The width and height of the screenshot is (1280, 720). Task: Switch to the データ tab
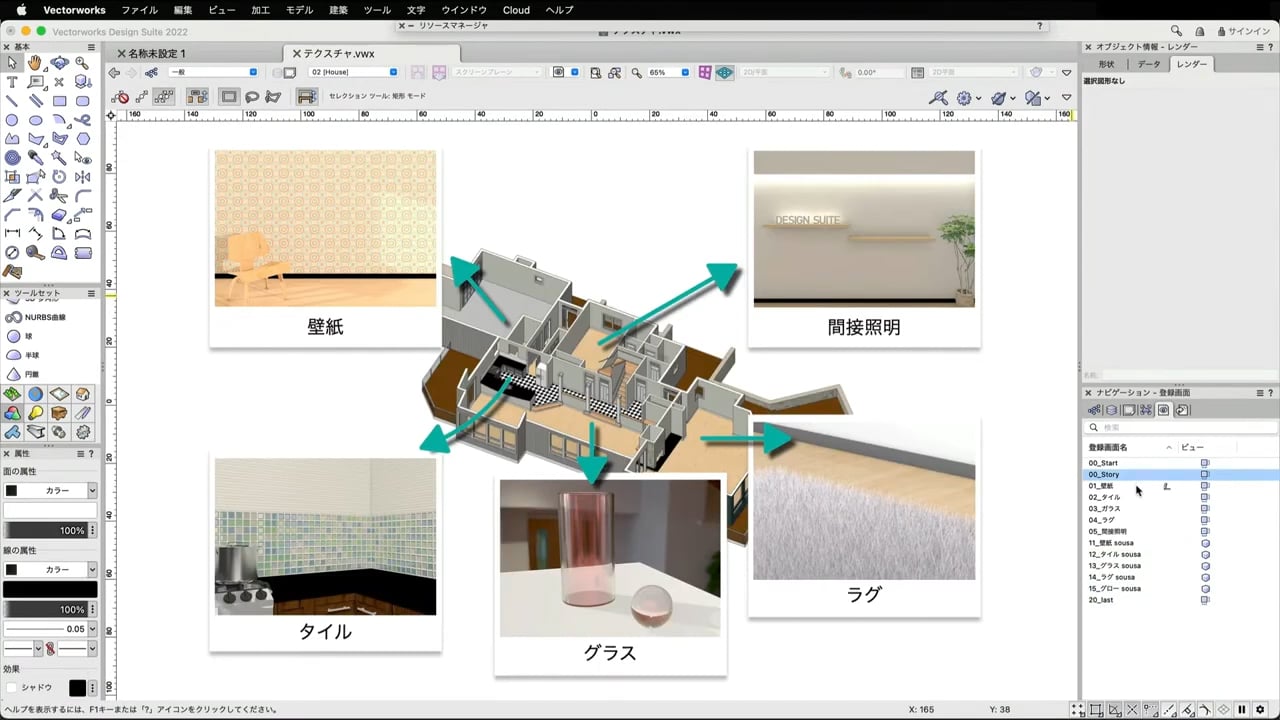(x=1149, y=64)
